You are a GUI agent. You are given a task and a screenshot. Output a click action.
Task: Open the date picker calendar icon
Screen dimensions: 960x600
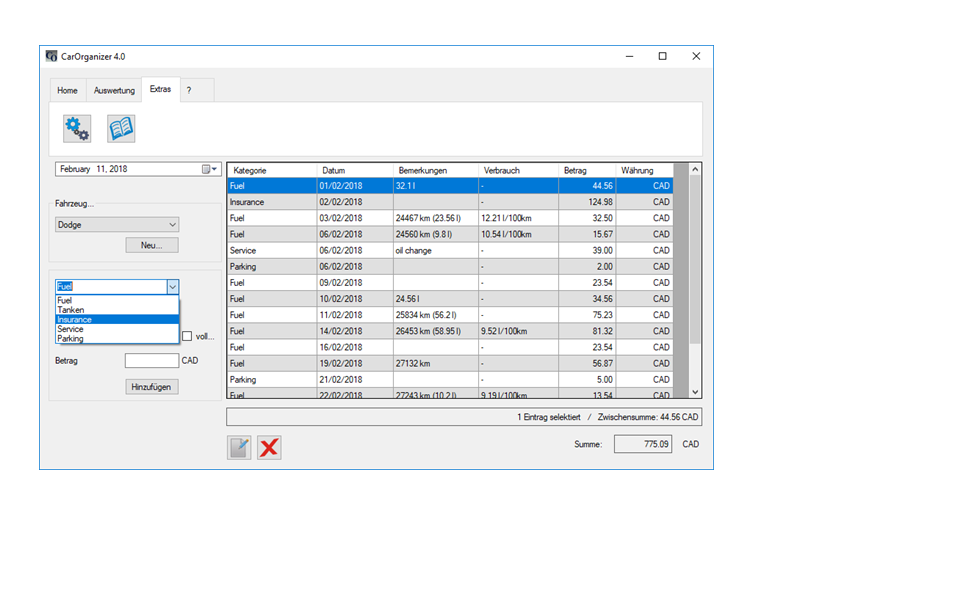click(208, 169)
